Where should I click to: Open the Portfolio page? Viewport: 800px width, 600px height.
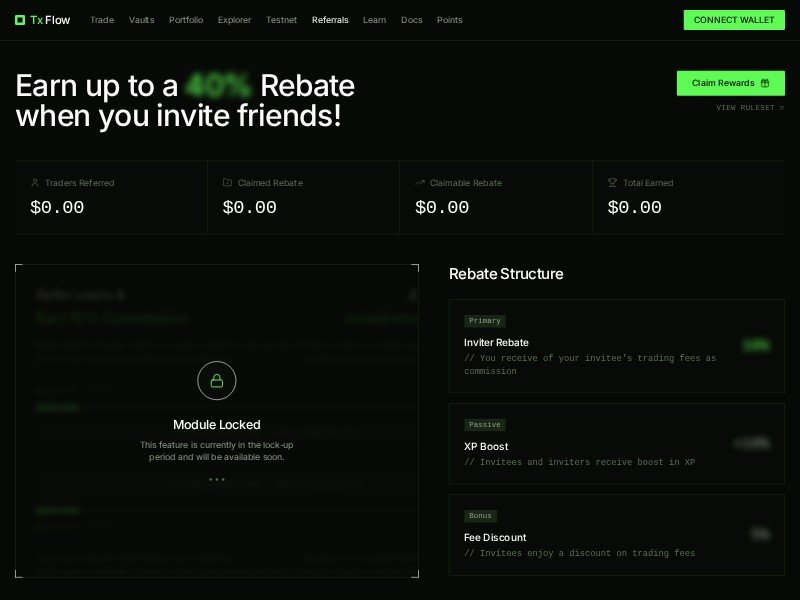[x=186, y=20]
